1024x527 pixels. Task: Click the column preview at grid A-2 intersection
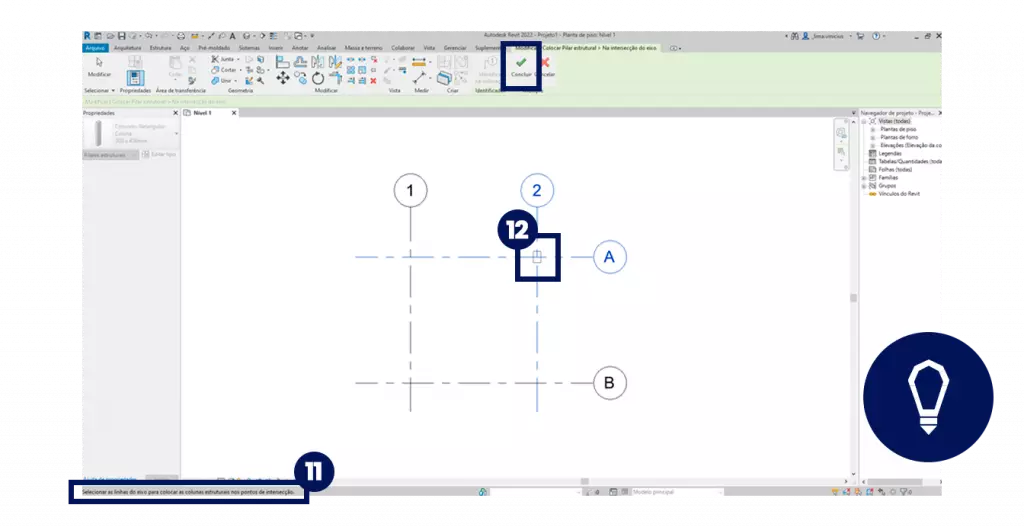537,257
